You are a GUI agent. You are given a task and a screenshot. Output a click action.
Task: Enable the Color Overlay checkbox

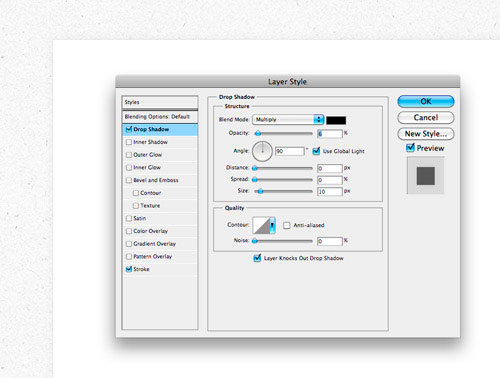129,231
